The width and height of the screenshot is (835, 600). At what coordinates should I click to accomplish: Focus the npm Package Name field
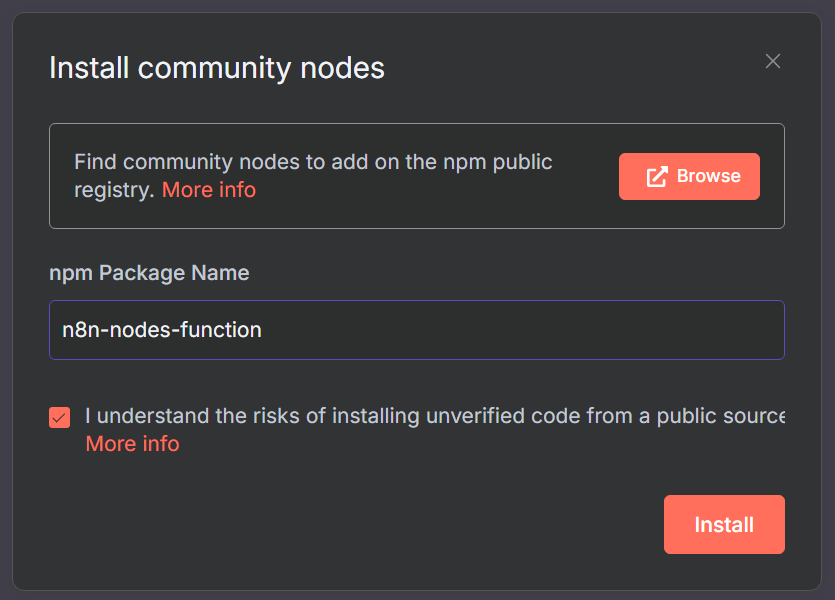pos(417,330)
